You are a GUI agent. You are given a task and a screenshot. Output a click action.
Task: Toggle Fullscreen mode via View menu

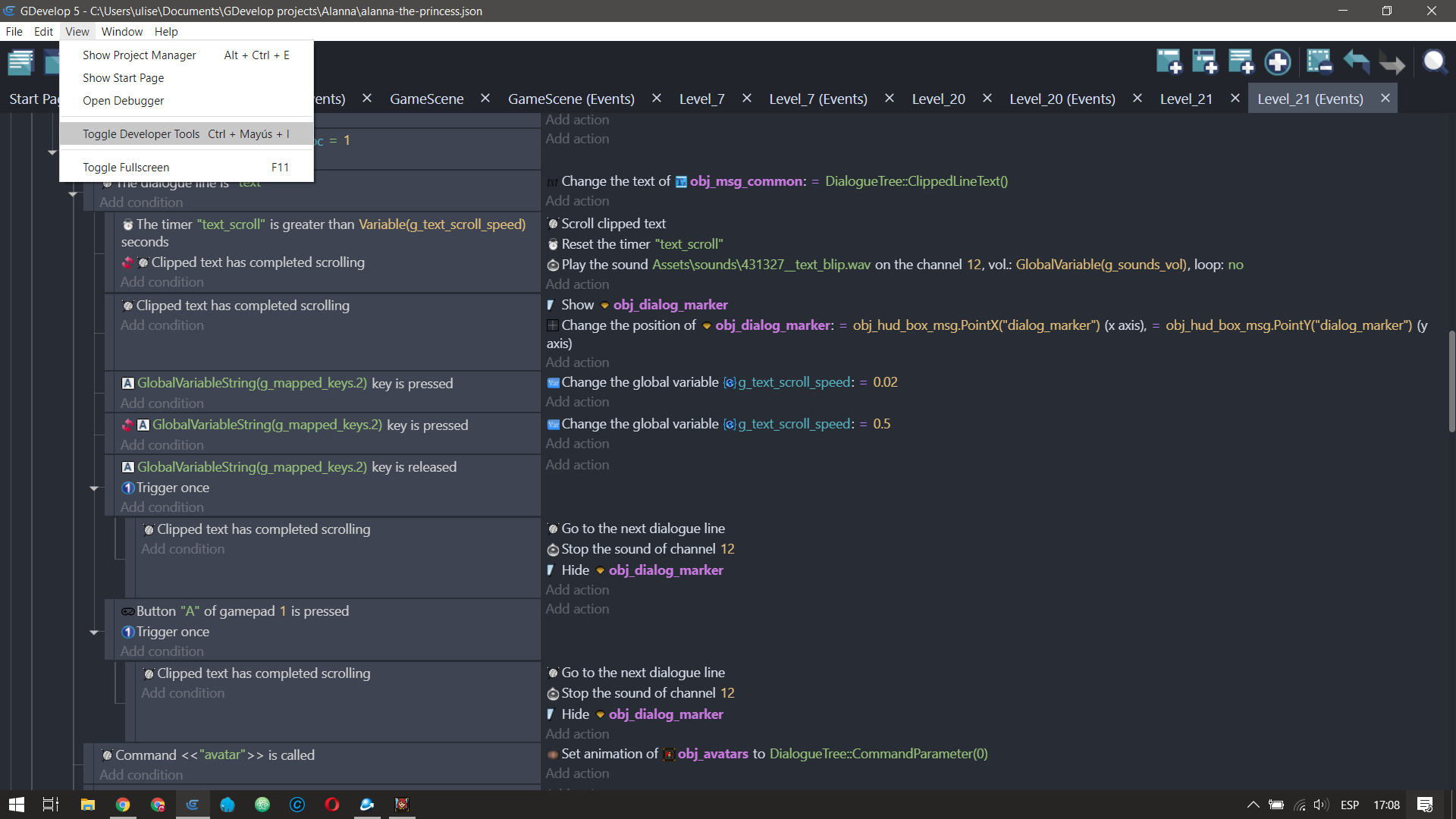pos(126,167)
